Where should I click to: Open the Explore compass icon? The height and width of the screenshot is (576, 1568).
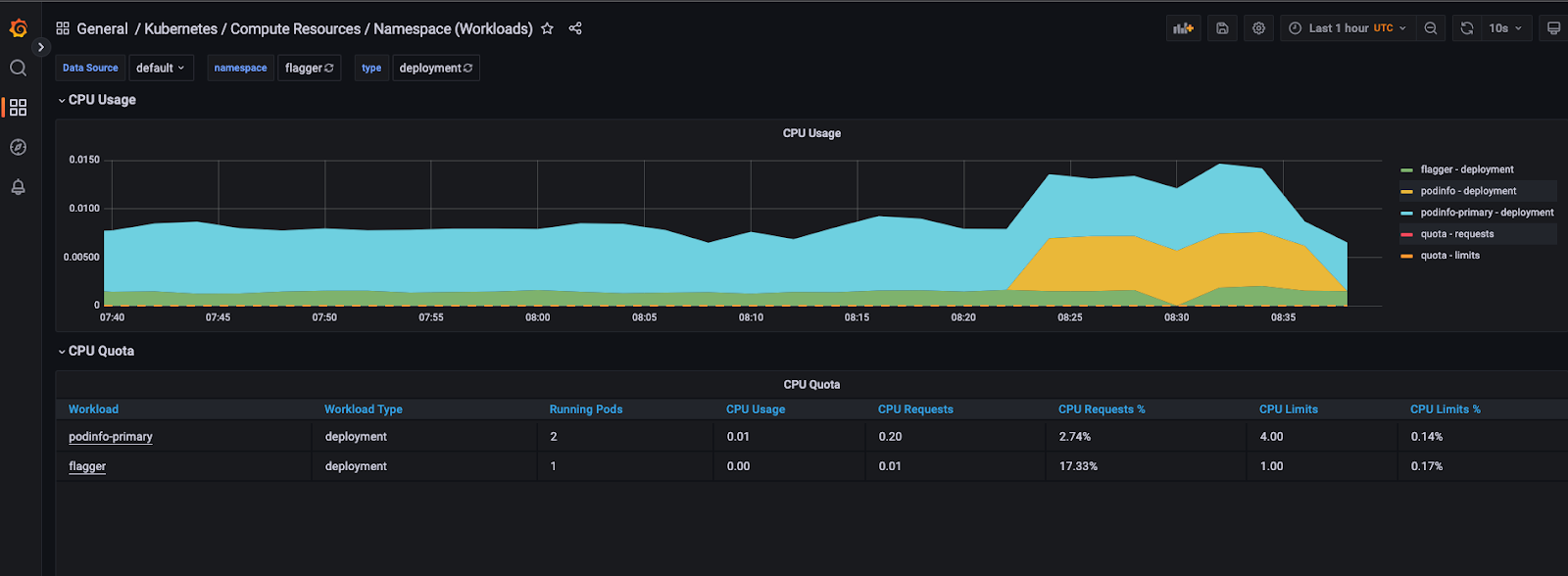click(x=18, y=147)
